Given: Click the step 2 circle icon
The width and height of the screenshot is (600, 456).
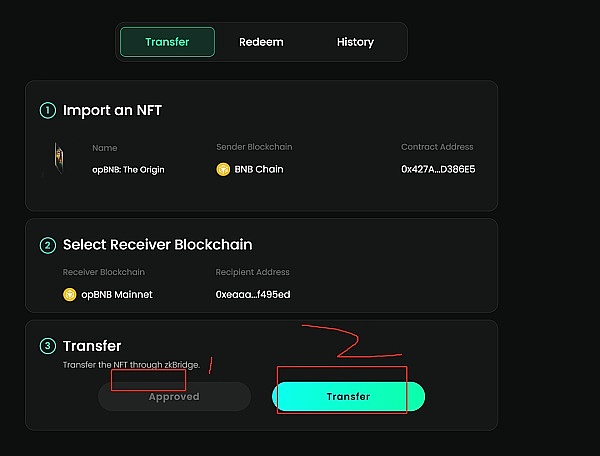Looking at the screenshot, I should click(x=48, y=245).
